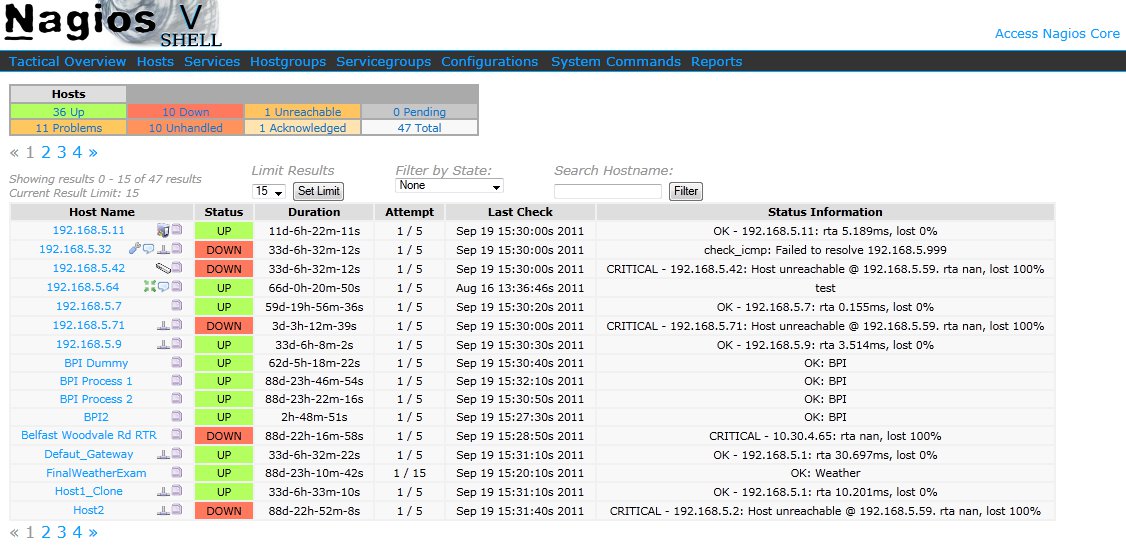This screenshot has width=1126, height=548.
Task: Open the services page icon for host 192.168.5.64
Action: point(177,287)
